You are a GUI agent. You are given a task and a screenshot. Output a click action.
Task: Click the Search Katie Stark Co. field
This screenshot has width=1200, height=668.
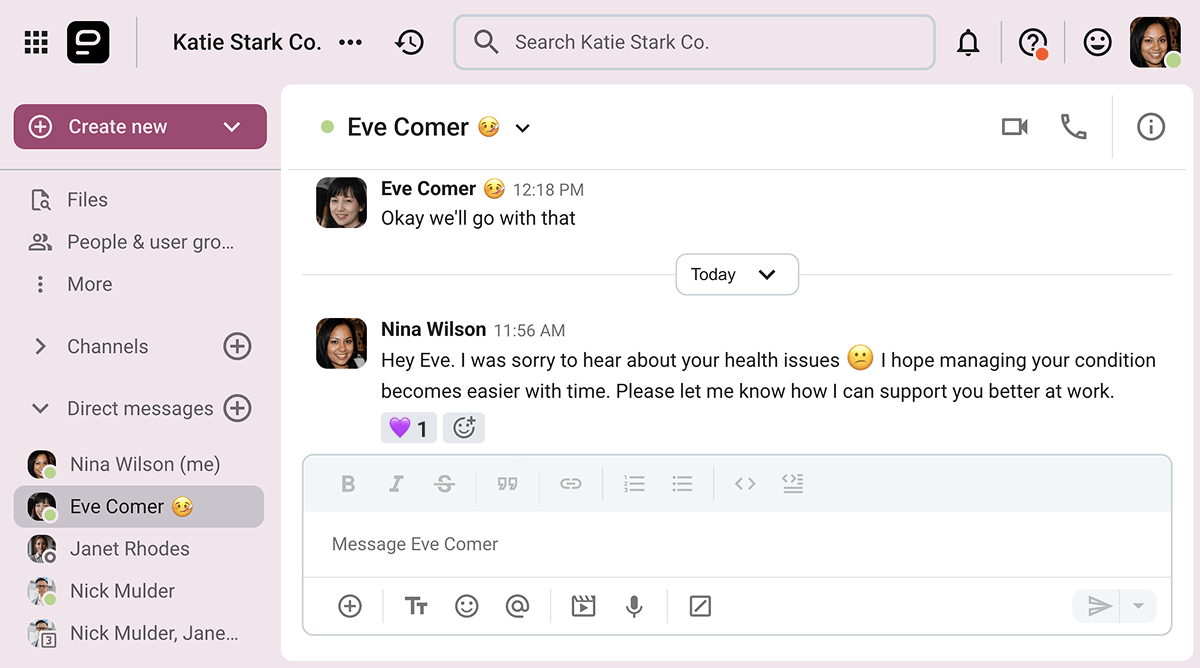(x=694, y=42)
